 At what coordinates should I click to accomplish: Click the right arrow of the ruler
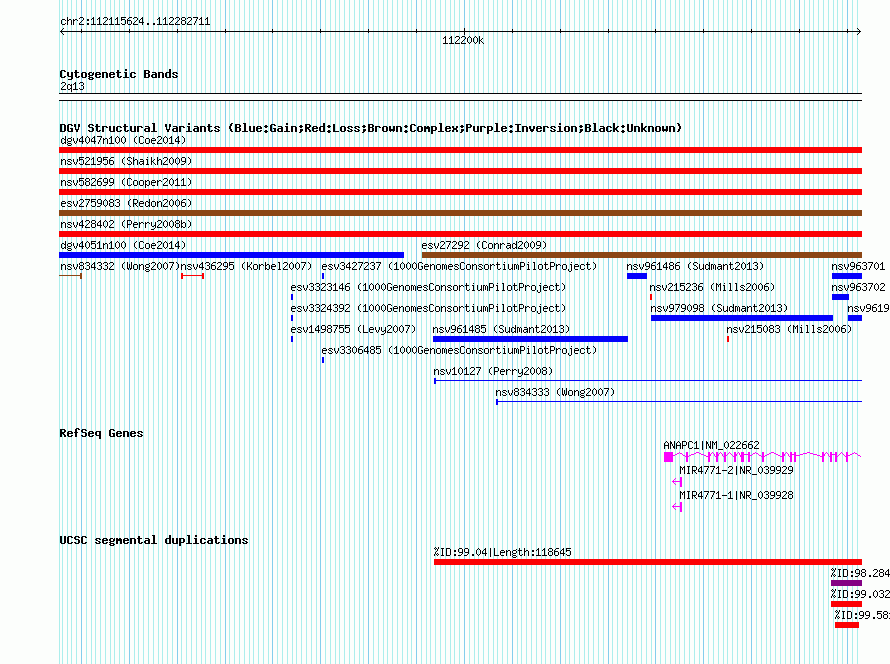click(858, 32)
